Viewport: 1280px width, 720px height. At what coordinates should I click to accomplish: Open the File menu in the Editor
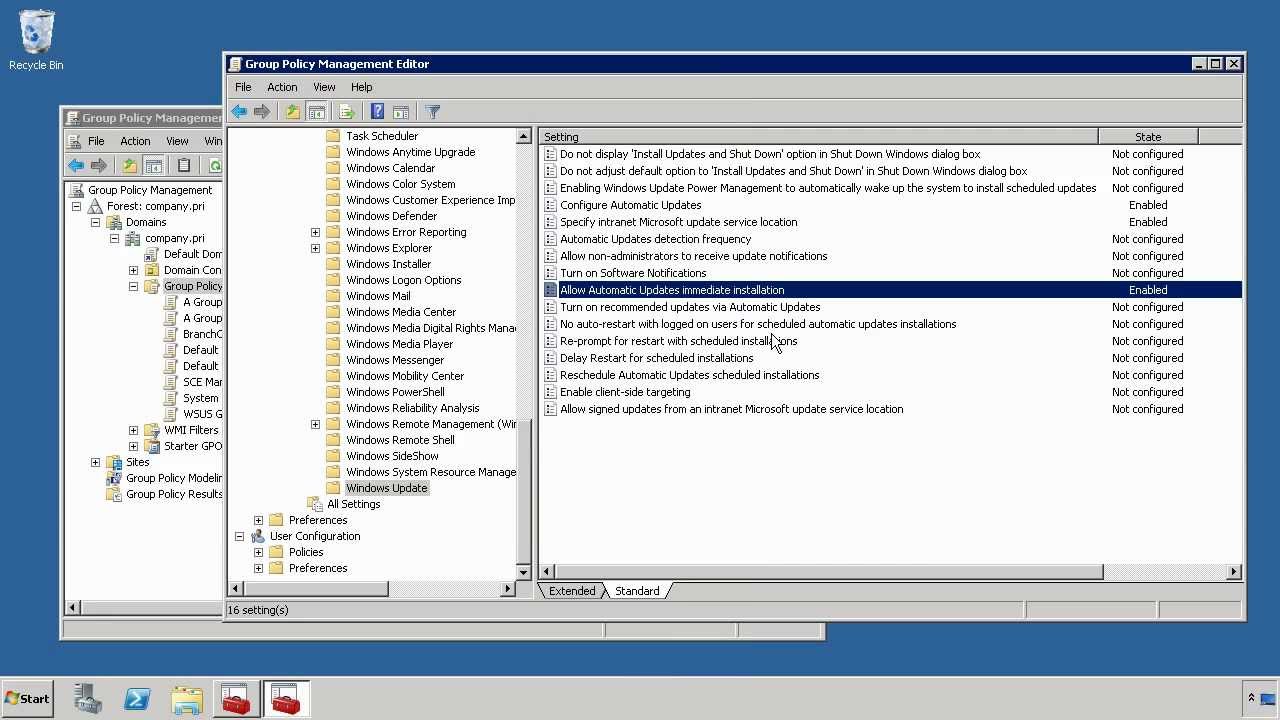[x=243, y=87]
